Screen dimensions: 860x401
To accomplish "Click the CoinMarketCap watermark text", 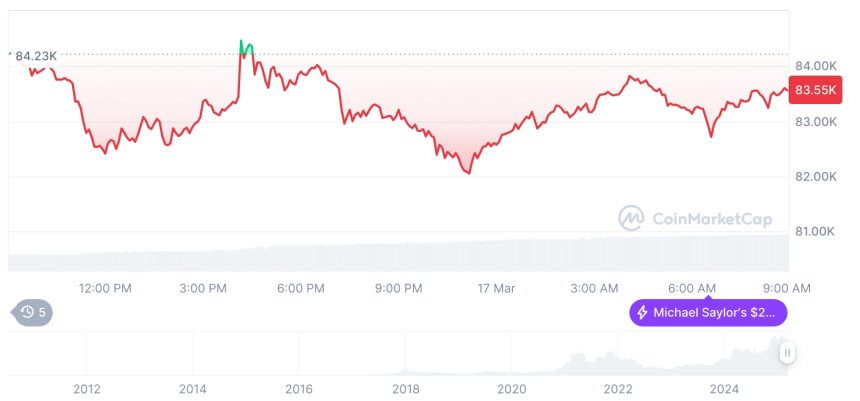I will click(x=710, y=217).
